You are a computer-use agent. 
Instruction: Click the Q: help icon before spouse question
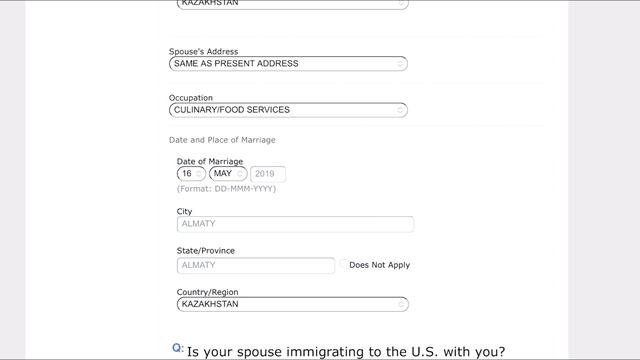click(178, 348)
